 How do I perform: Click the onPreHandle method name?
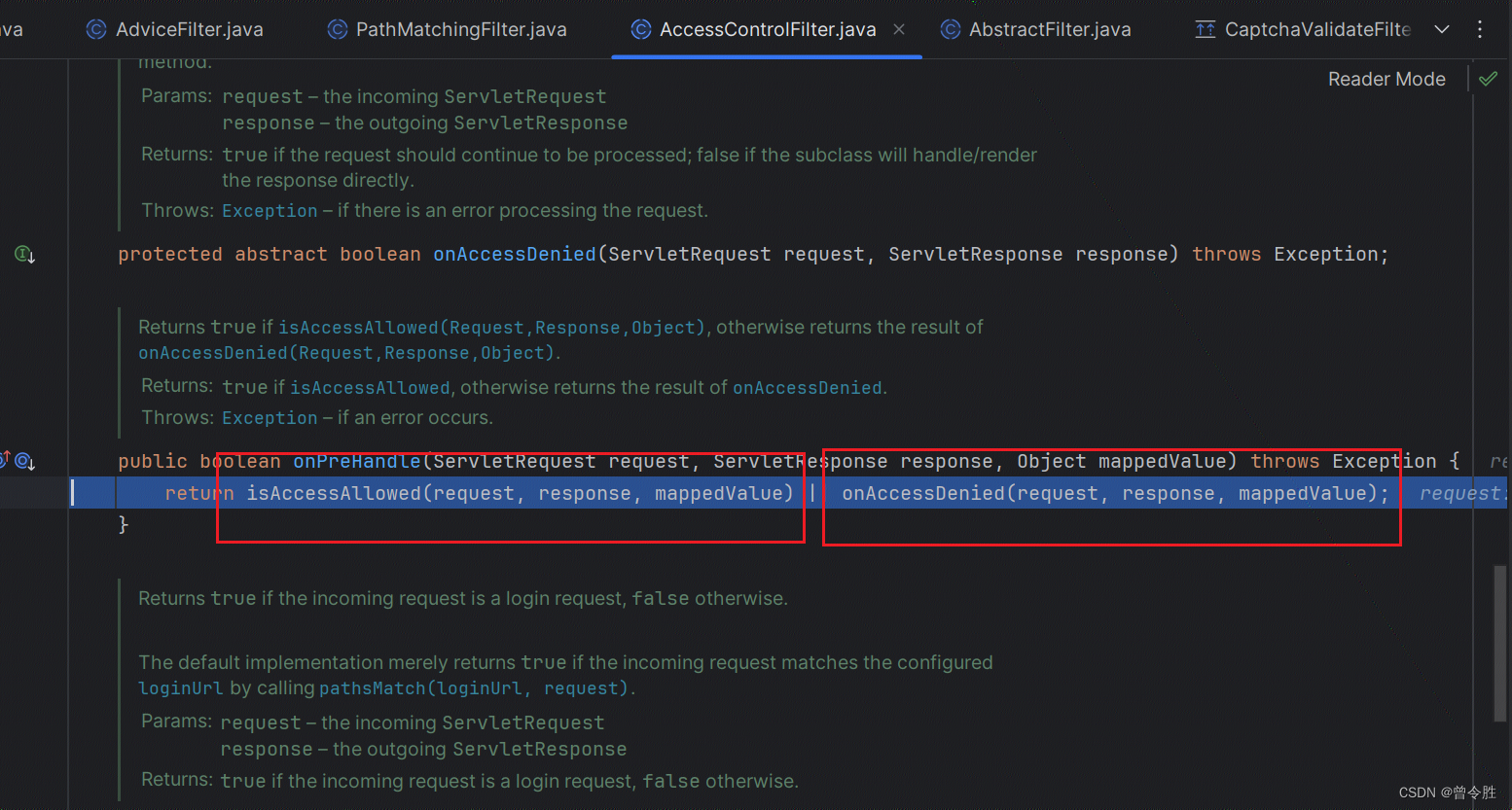click(x=357, y=462)
